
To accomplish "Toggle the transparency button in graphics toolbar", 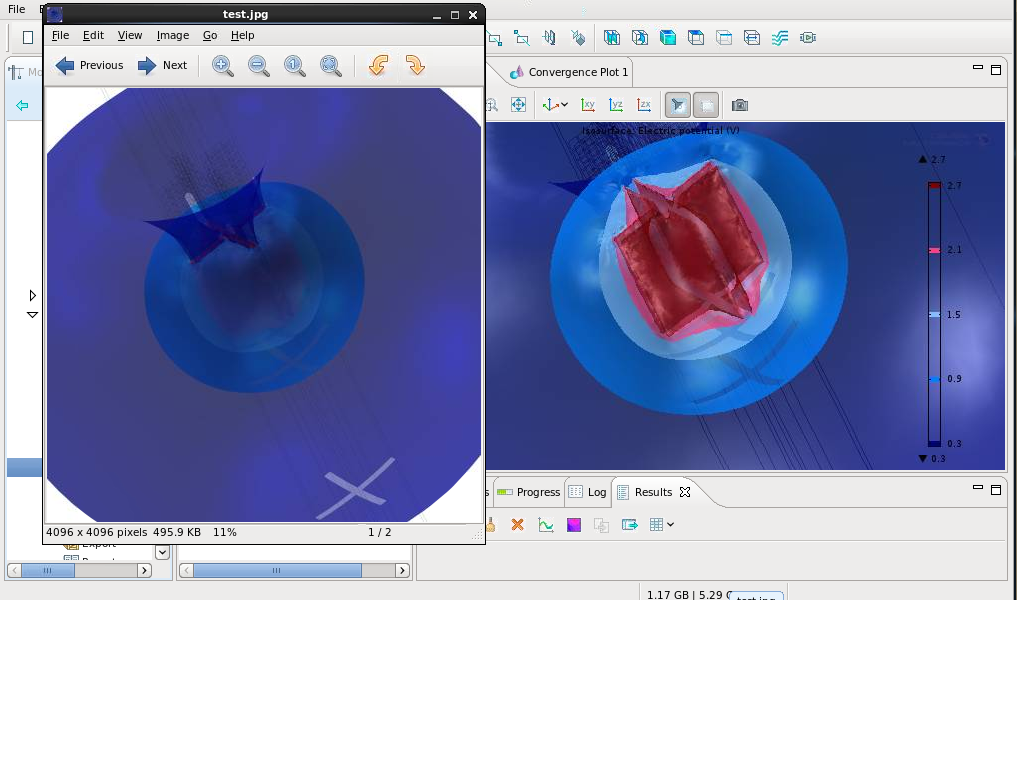I will tap(706, 105).
